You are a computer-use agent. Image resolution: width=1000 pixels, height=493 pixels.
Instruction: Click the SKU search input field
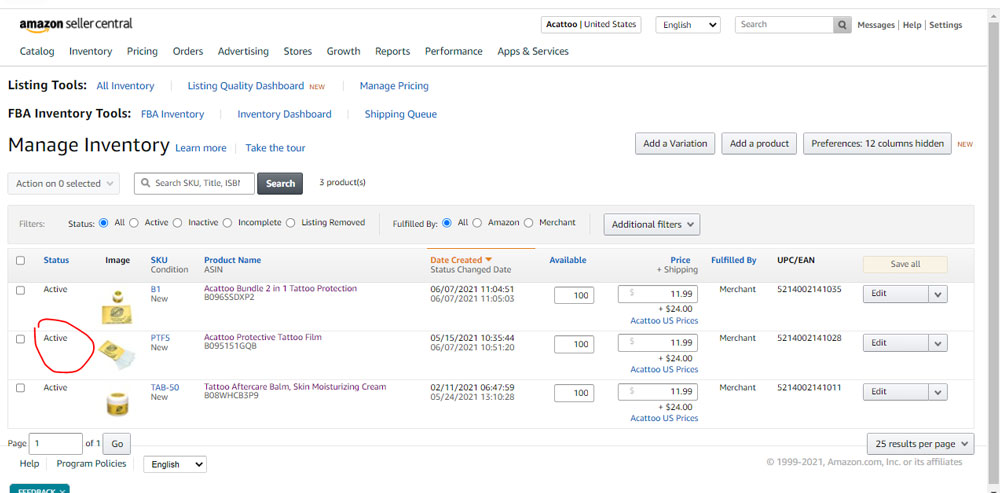click(195, 183)
